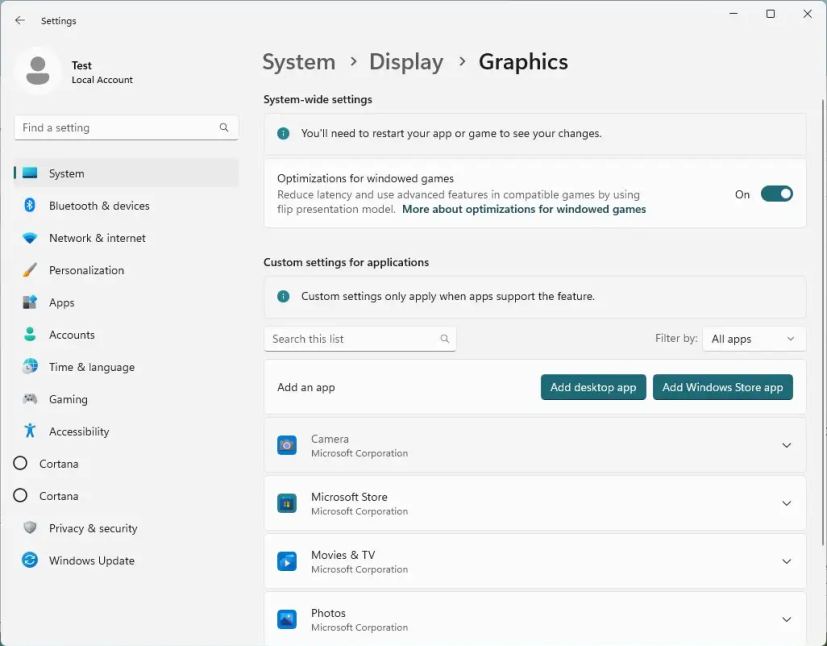
Task: Maximize the Settings window
Action: pos(771,14)
